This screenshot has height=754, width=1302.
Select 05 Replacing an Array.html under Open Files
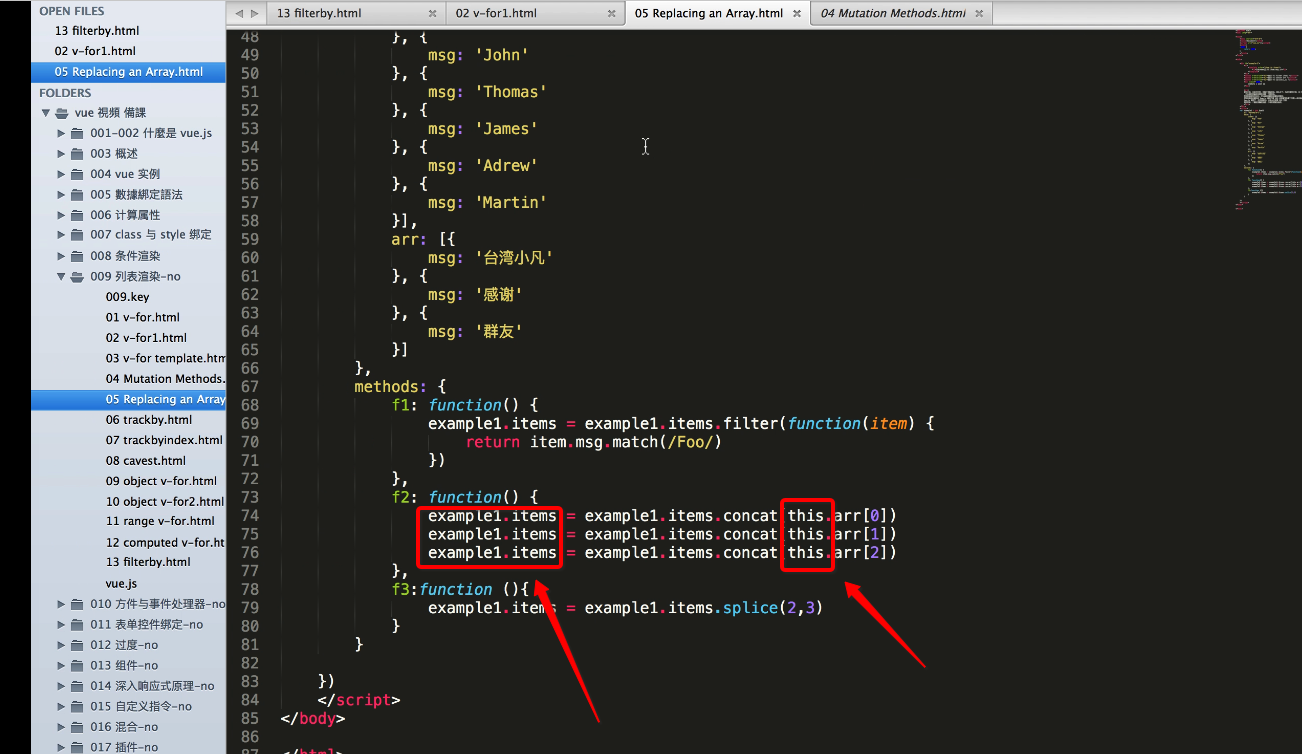point(128,72)
